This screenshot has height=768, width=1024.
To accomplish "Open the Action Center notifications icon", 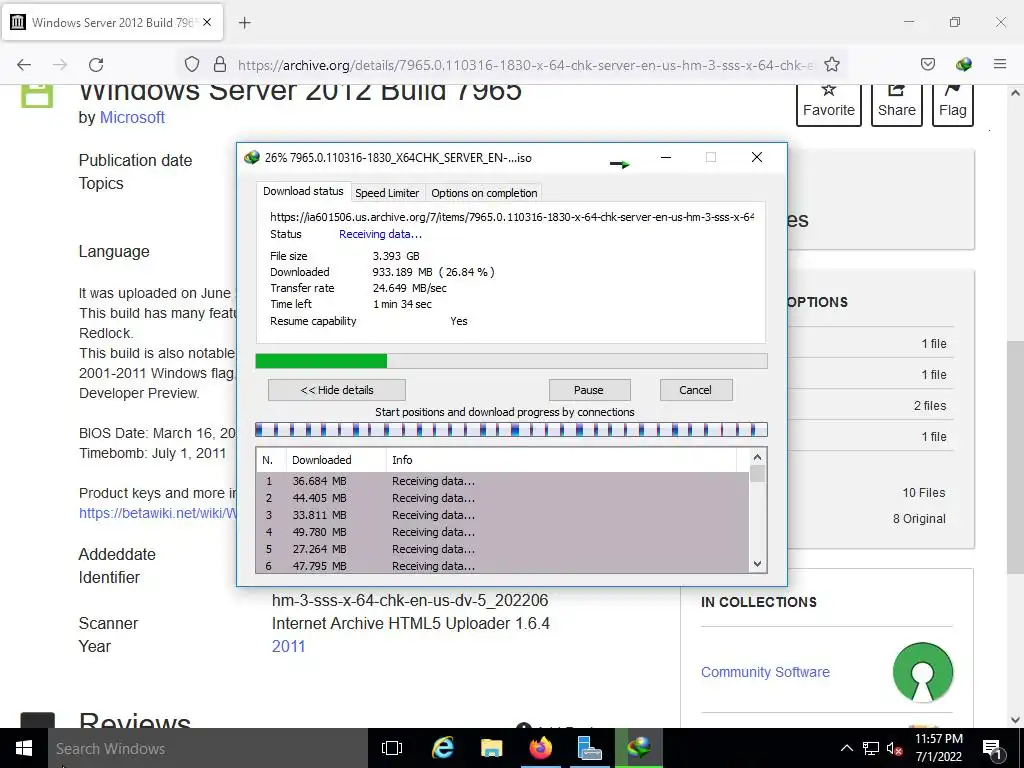I will [x=993, y=748].
